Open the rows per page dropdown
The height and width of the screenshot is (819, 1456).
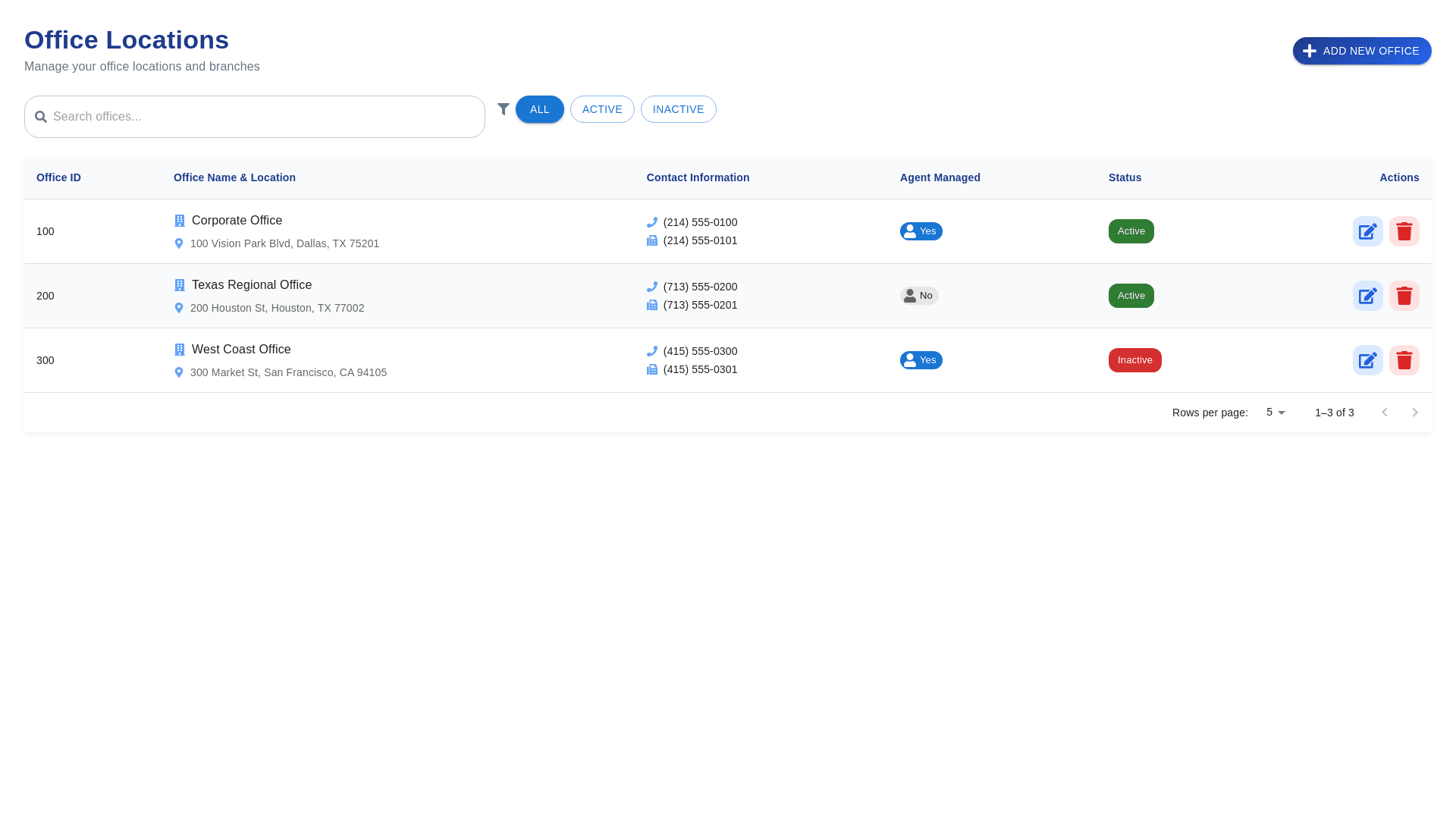click(x=1274, y=413)
